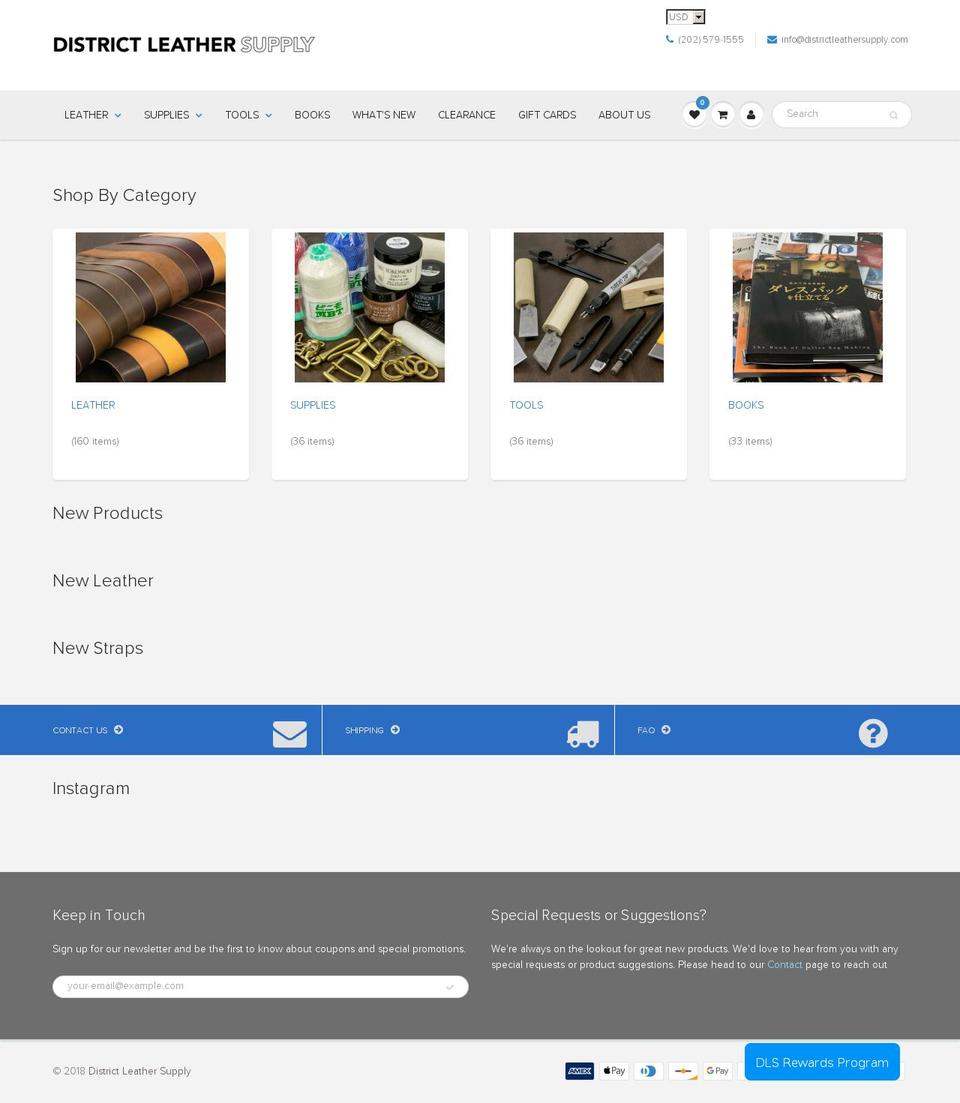The width and height of the screenshot is (960, 1103).
Task: Click the Diners Club payment icon
Action: tap(648, 1071)
